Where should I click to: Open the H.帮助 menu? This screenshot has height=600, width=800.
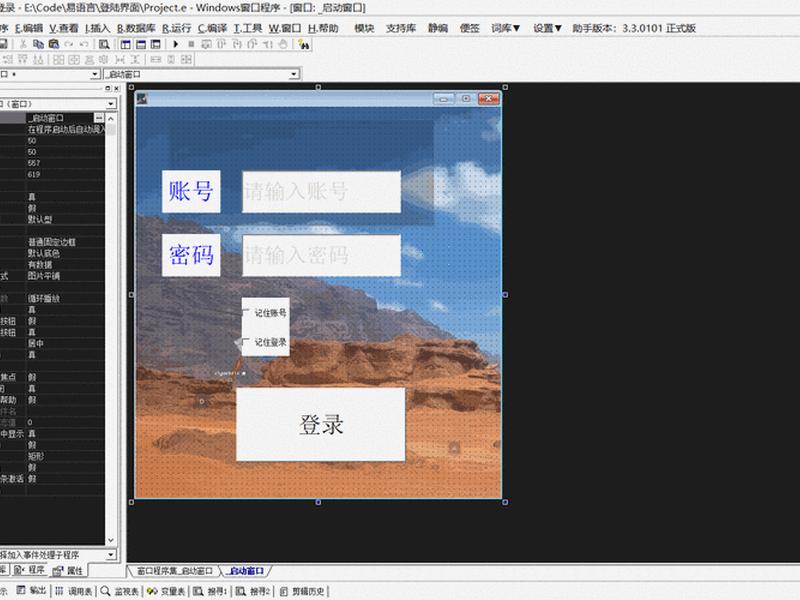323,28
